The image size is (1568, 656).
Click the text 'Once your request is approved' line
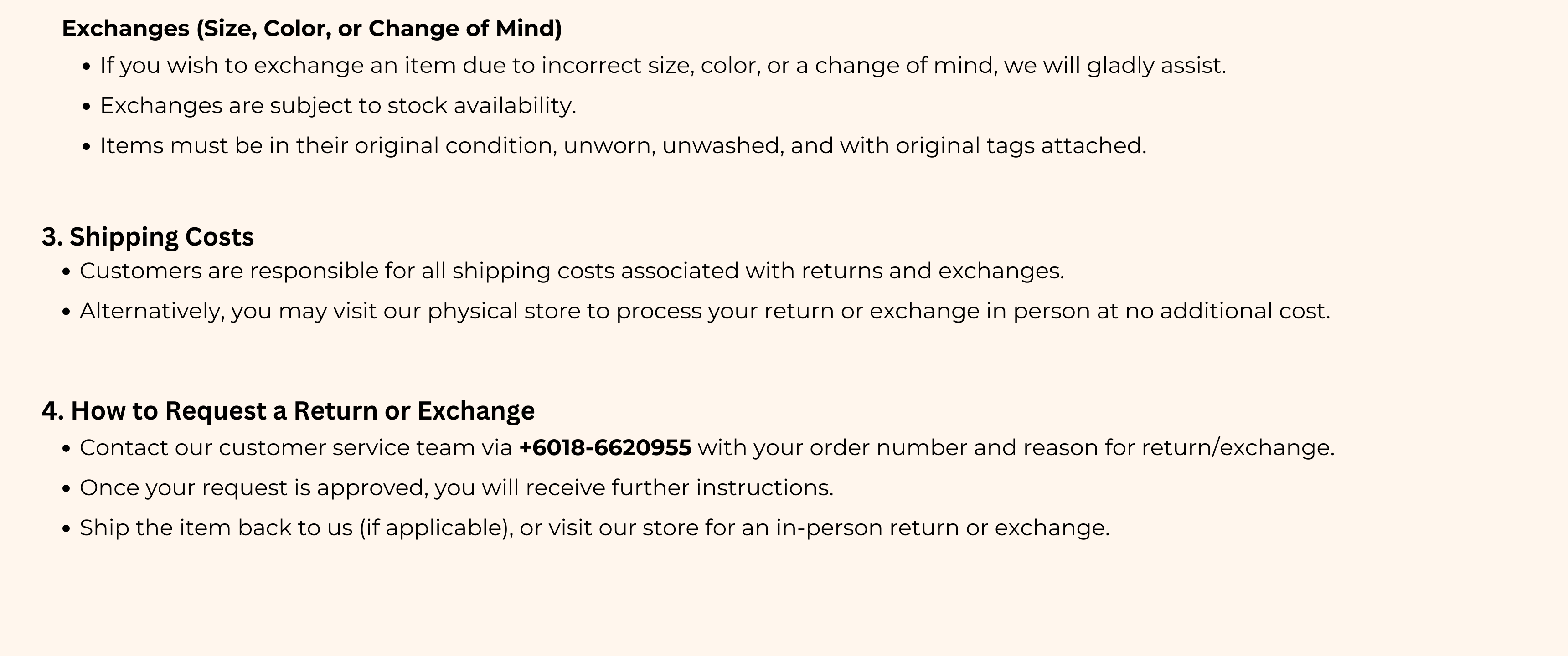tap(457, 488)
